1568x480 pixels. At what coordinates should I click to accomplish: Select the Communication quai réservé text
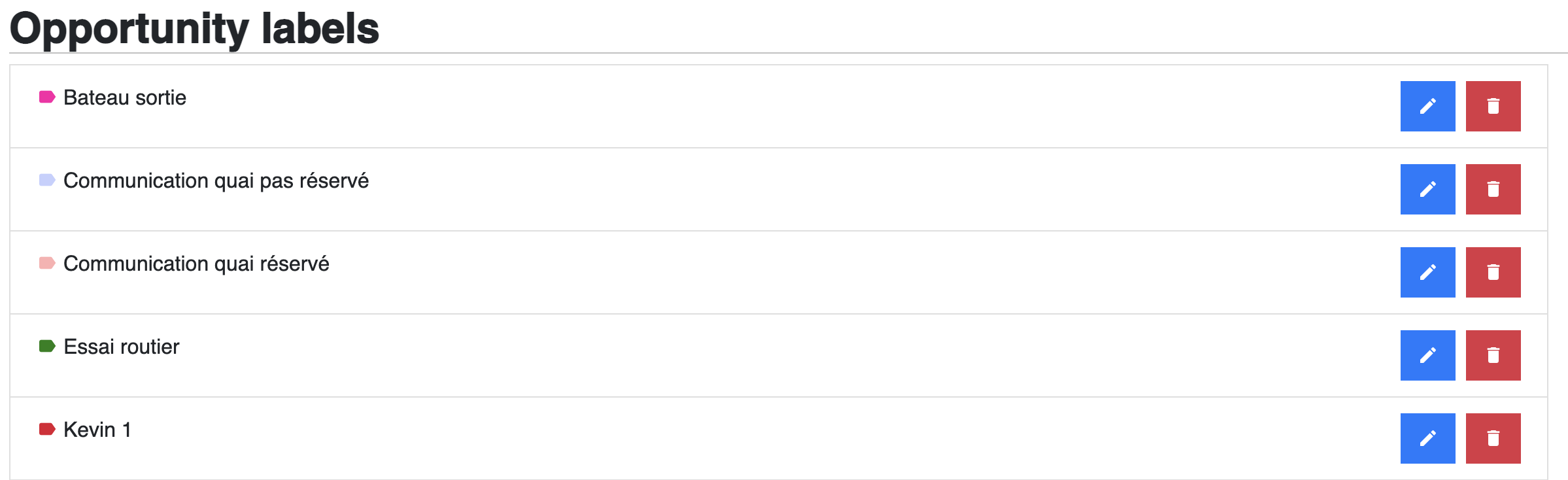(x=196, y=264)
